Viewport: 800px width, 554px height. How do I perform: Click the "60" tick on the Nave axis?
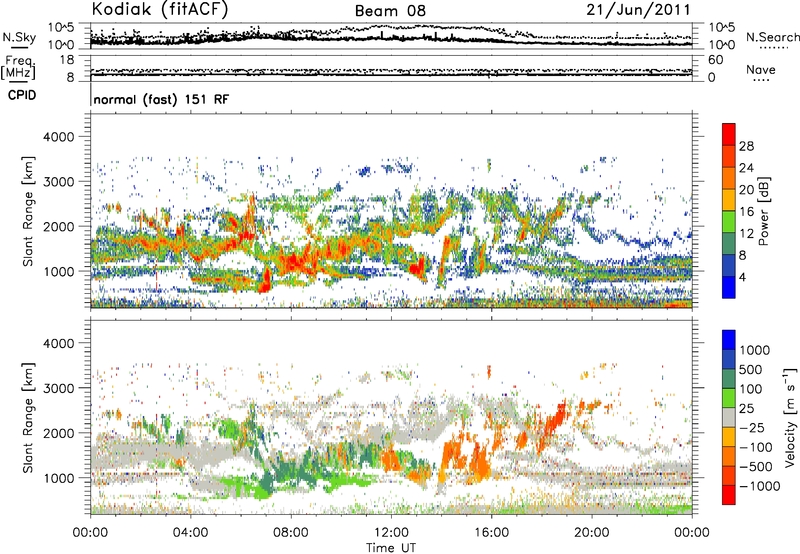(x=715, y=60)
